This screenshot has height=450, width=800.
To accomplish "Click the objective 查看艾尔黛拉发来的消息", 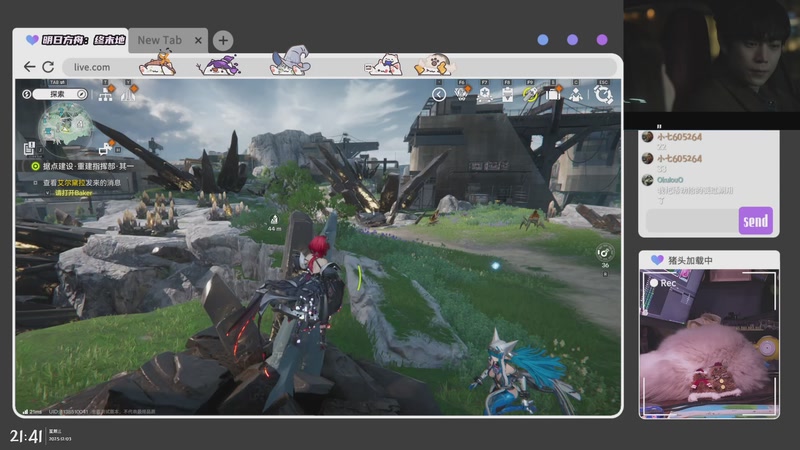I will pos(82,183).
